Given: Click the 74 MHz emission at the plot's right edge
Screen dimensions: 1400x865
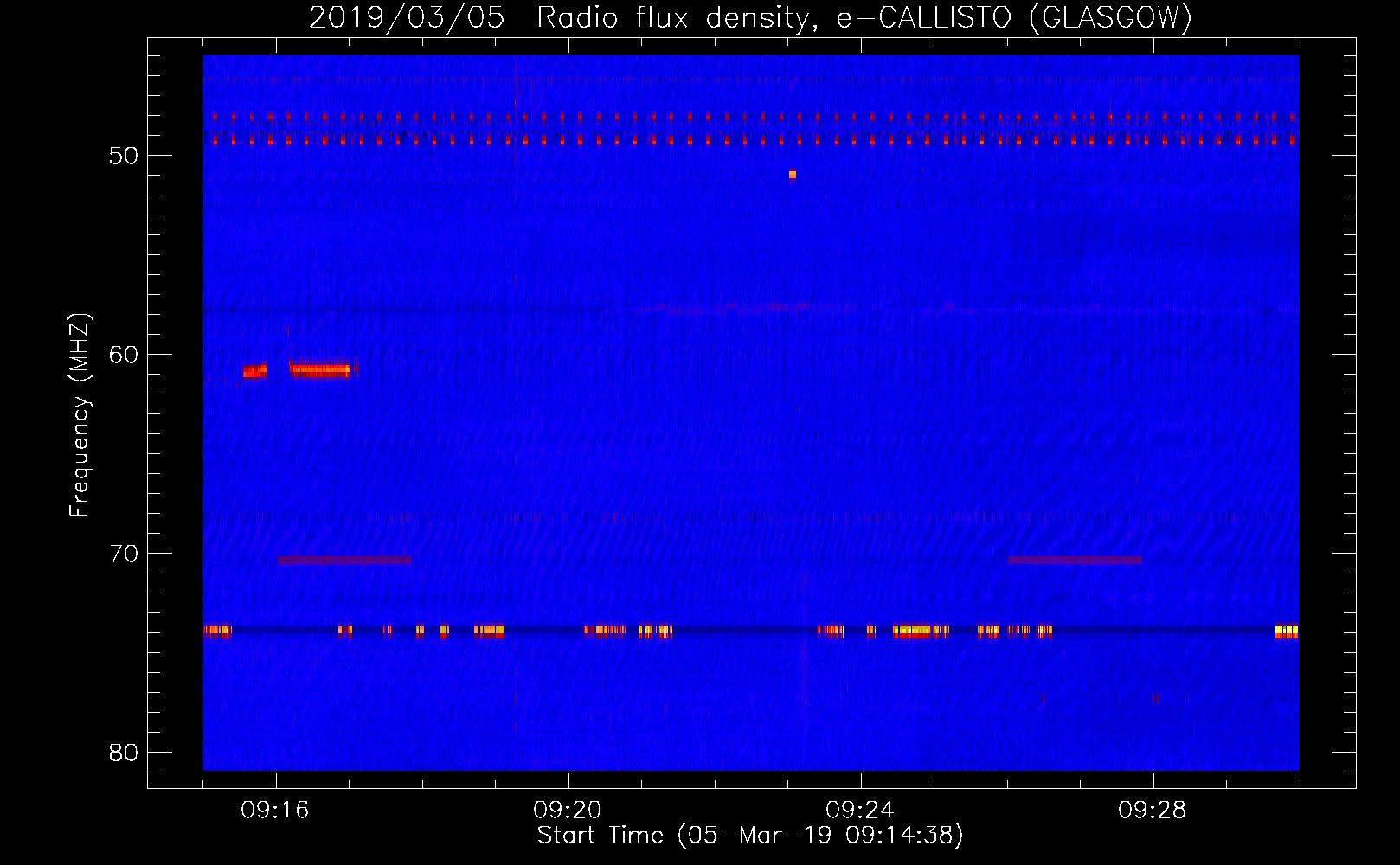Looking at the screenshot, I should coord(1287,631).
